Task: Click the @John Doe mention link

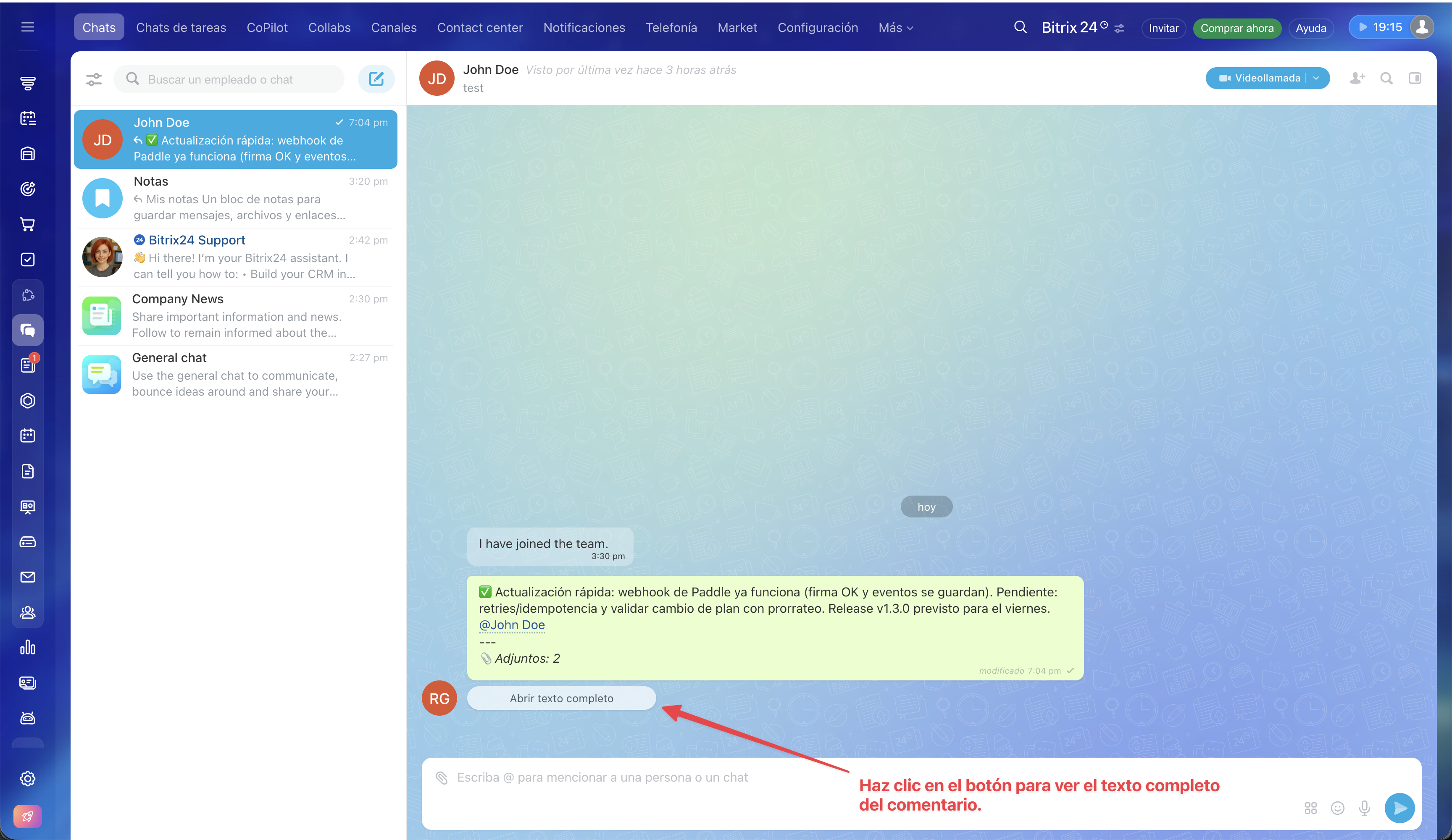Action: [x=512, y=625]
